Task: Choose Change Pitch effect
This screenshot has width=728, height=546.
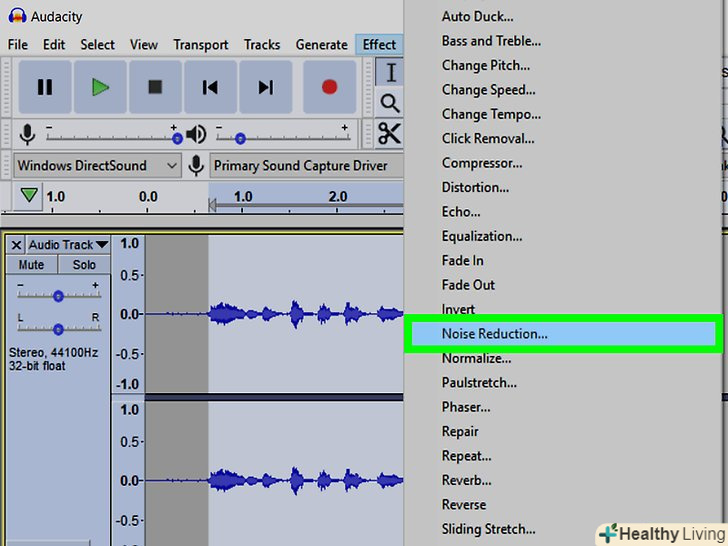Action: (x=486, y=65)
